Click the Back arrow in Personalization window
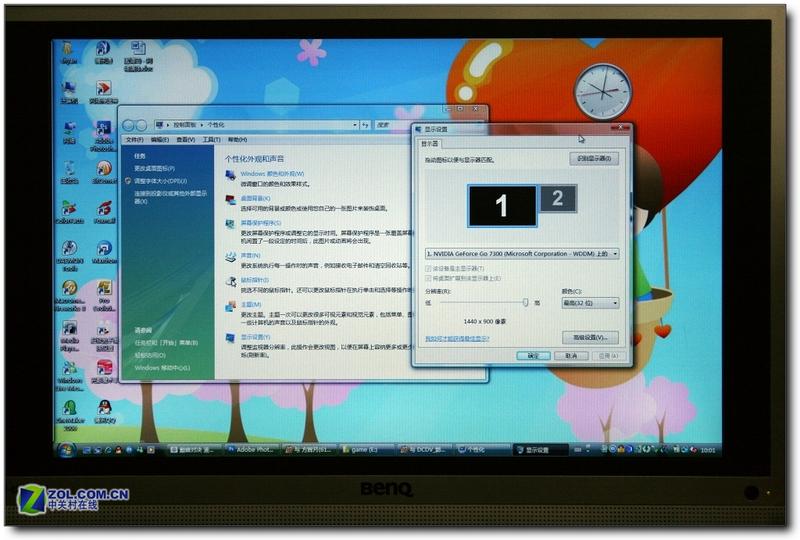Screen dimensions: 800x540 pyautogui.click(x=129, y=125)
